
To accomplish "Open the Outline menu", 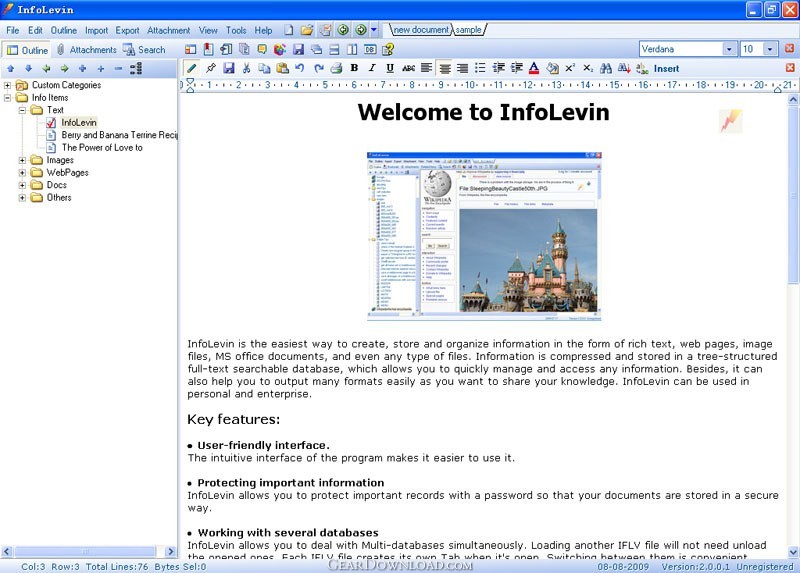I will 63,30.
